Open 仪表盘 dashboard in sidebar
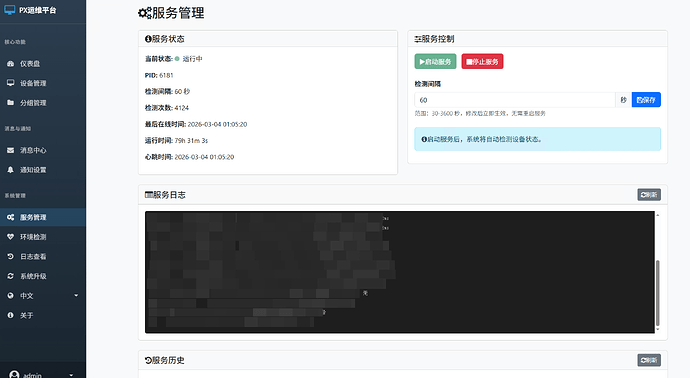The image size is (690, 378). point(43,64)
